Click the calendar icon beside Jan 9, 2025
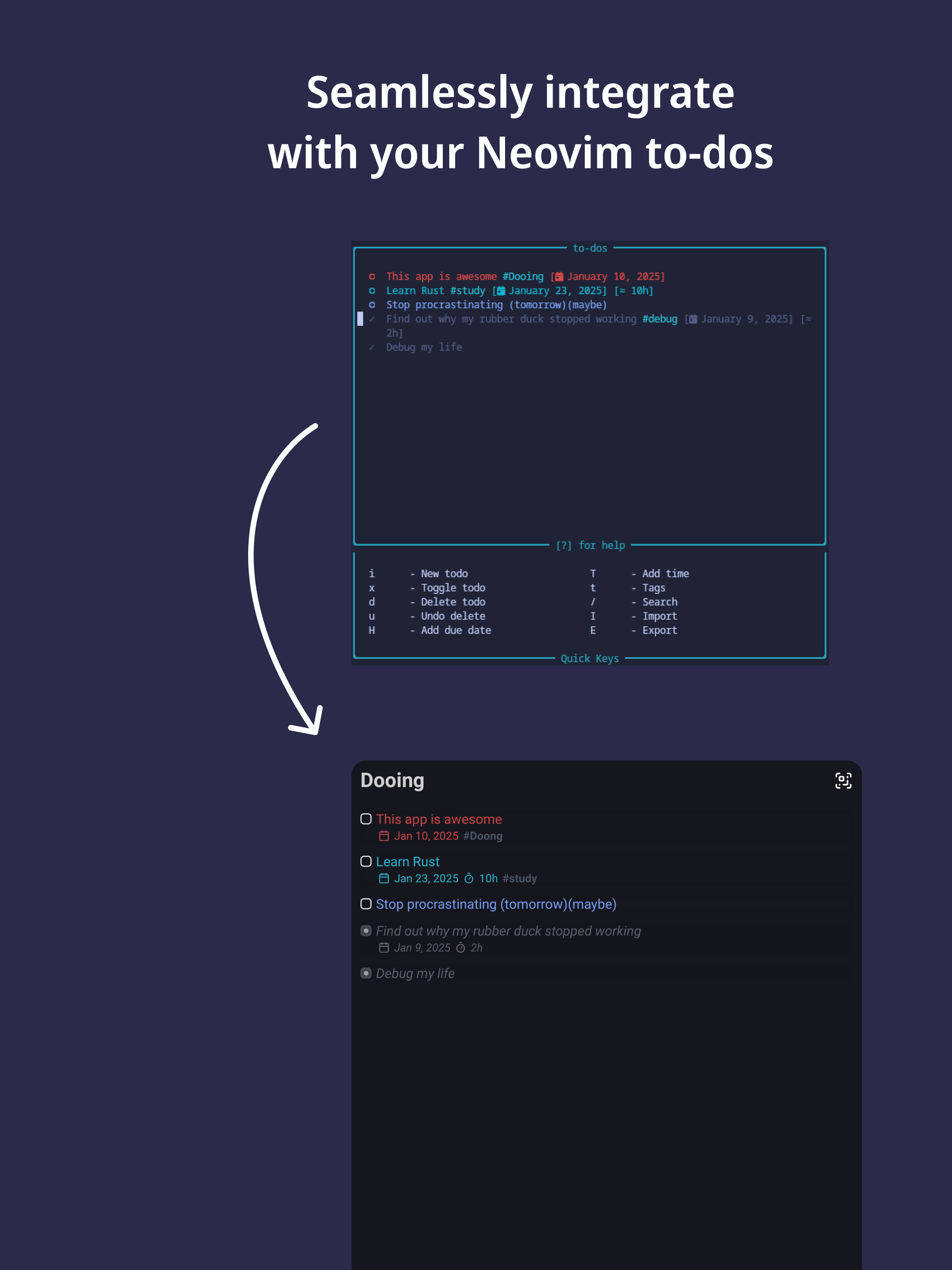Screen dimensions: 952x1270 point(384,948)
